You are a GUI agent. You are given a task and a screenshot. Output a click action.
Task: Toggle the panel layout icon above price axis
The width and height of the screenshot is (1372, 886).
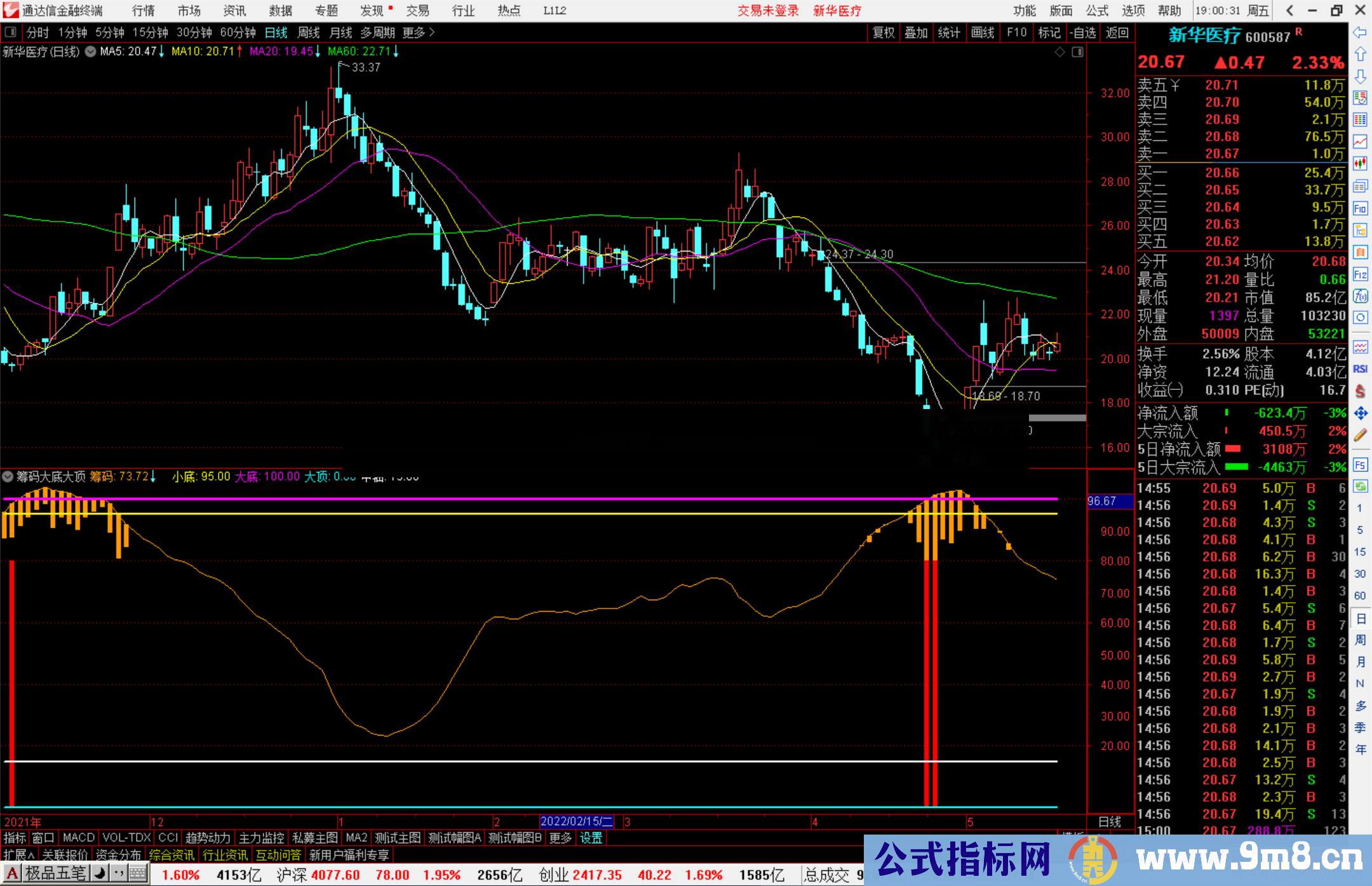coord(1077,52)
